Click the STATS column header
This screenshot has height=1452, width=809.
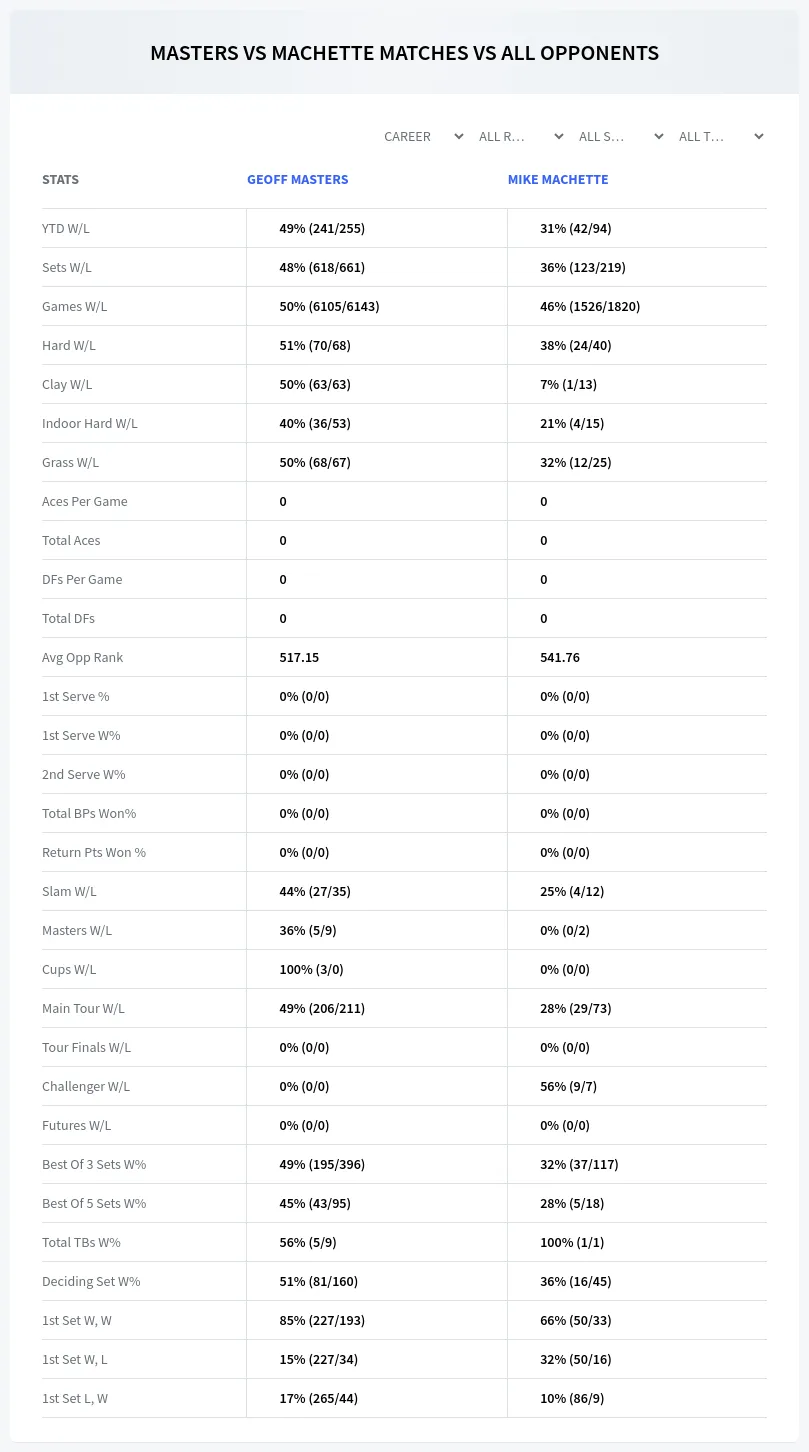[60, 179]
